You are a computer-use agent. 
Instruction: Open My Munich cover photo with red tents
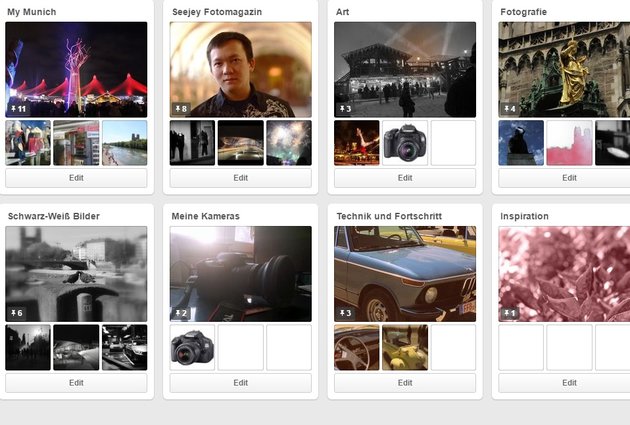(x=76, y=69)
